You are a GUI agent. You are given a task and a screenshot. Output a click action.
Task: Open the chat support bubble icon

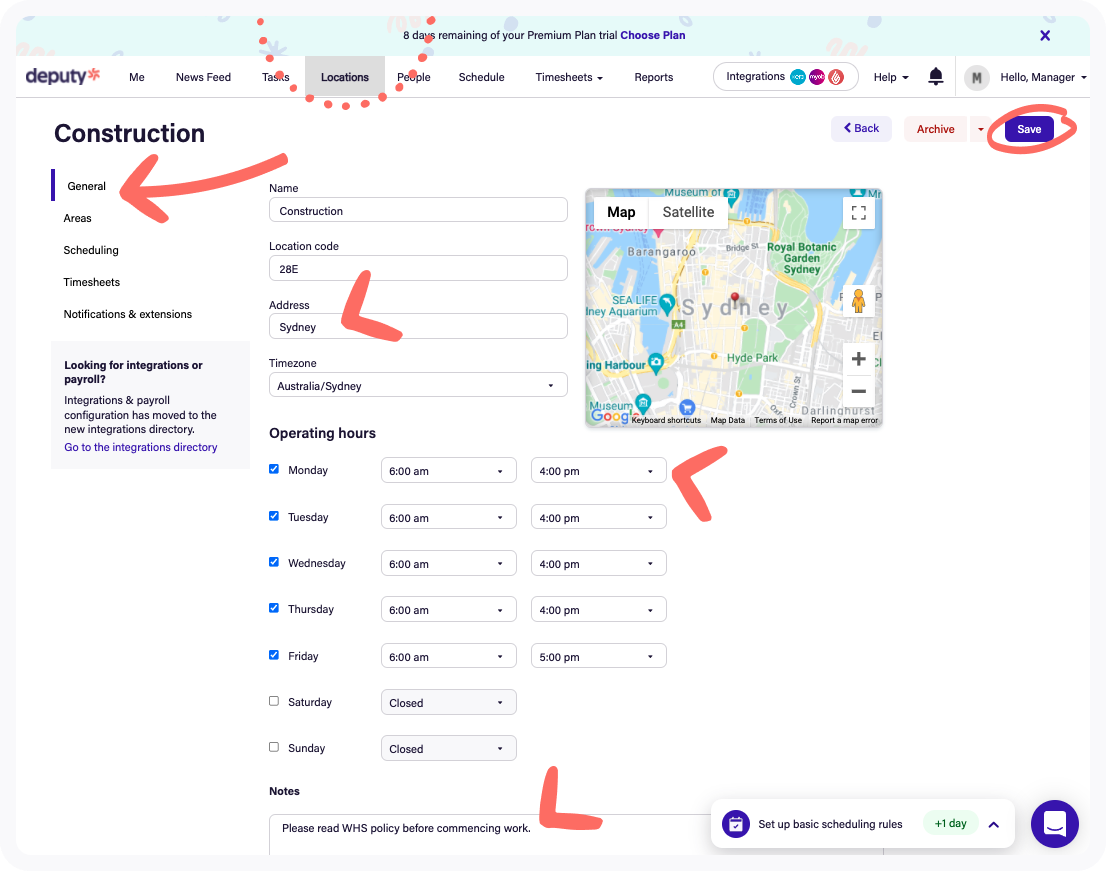tap(1054, 824)
